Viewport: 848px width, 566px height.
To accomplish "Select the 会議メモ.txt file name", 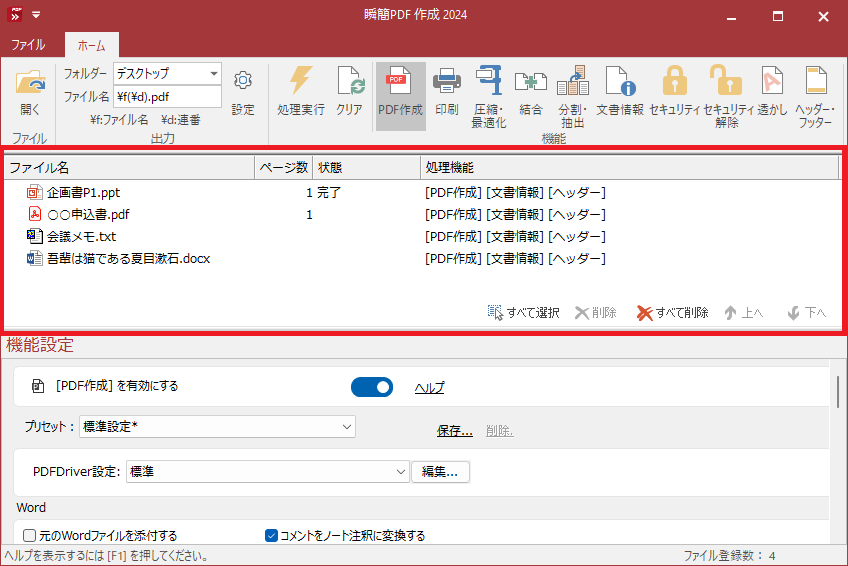I will coord(81,237).
